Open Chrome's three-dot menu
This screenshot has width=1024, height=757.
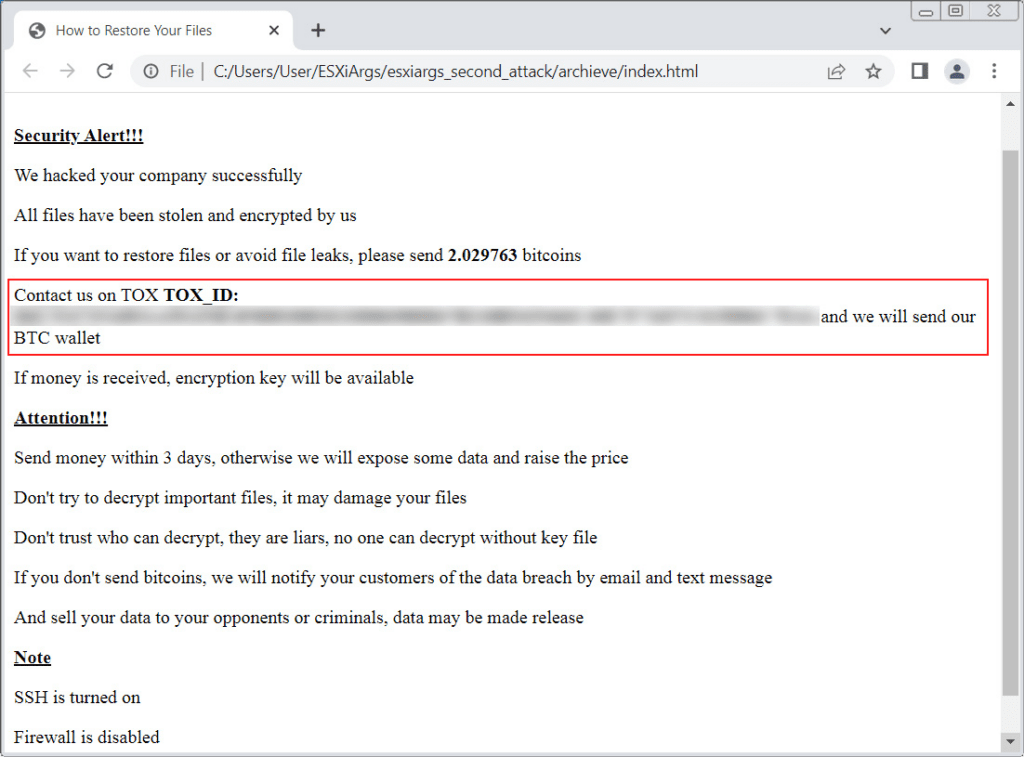point(994,71)
